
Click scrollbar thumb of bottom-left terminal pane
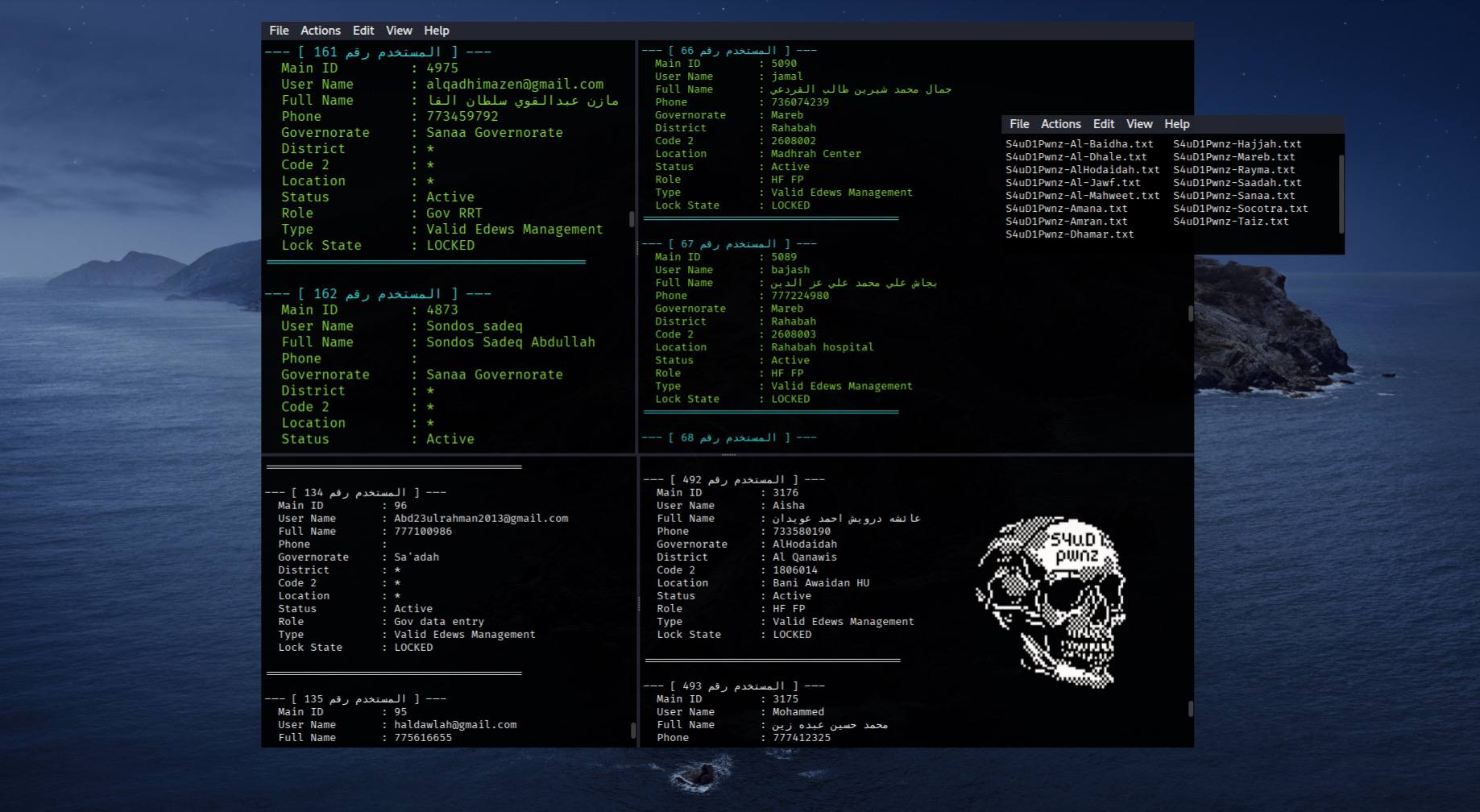tap(632, 731)
